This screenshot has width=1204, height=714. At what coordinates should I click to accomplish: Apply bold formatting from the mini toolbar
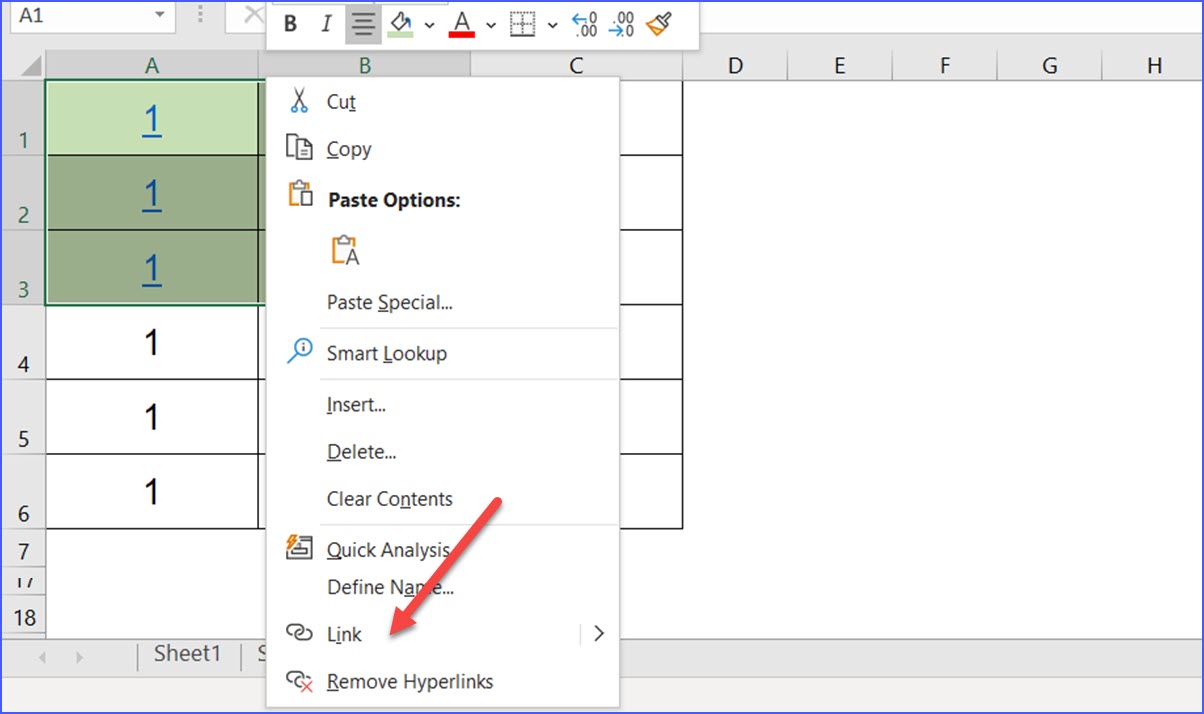289,23
